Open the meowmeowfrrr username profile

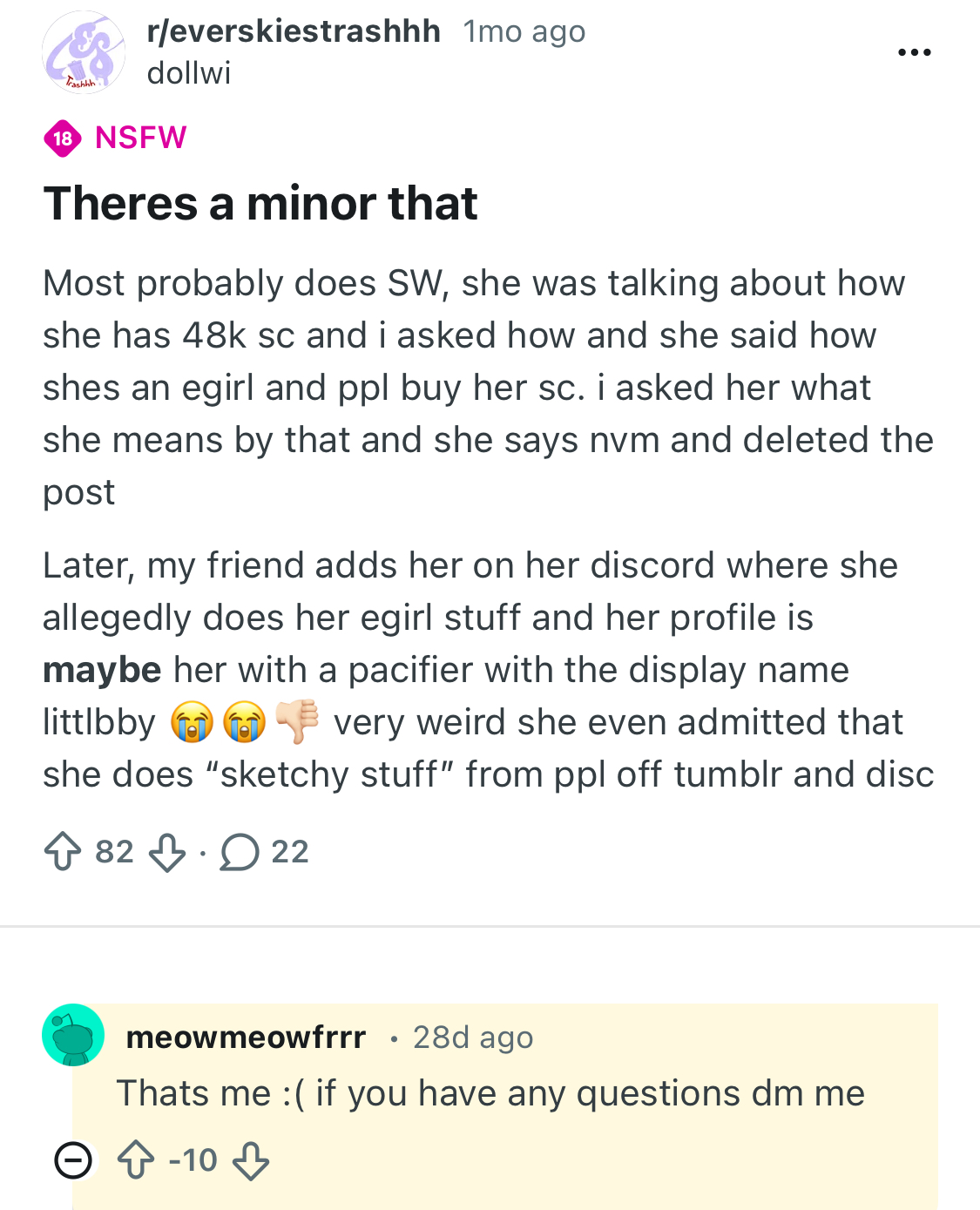(247, 1038)
